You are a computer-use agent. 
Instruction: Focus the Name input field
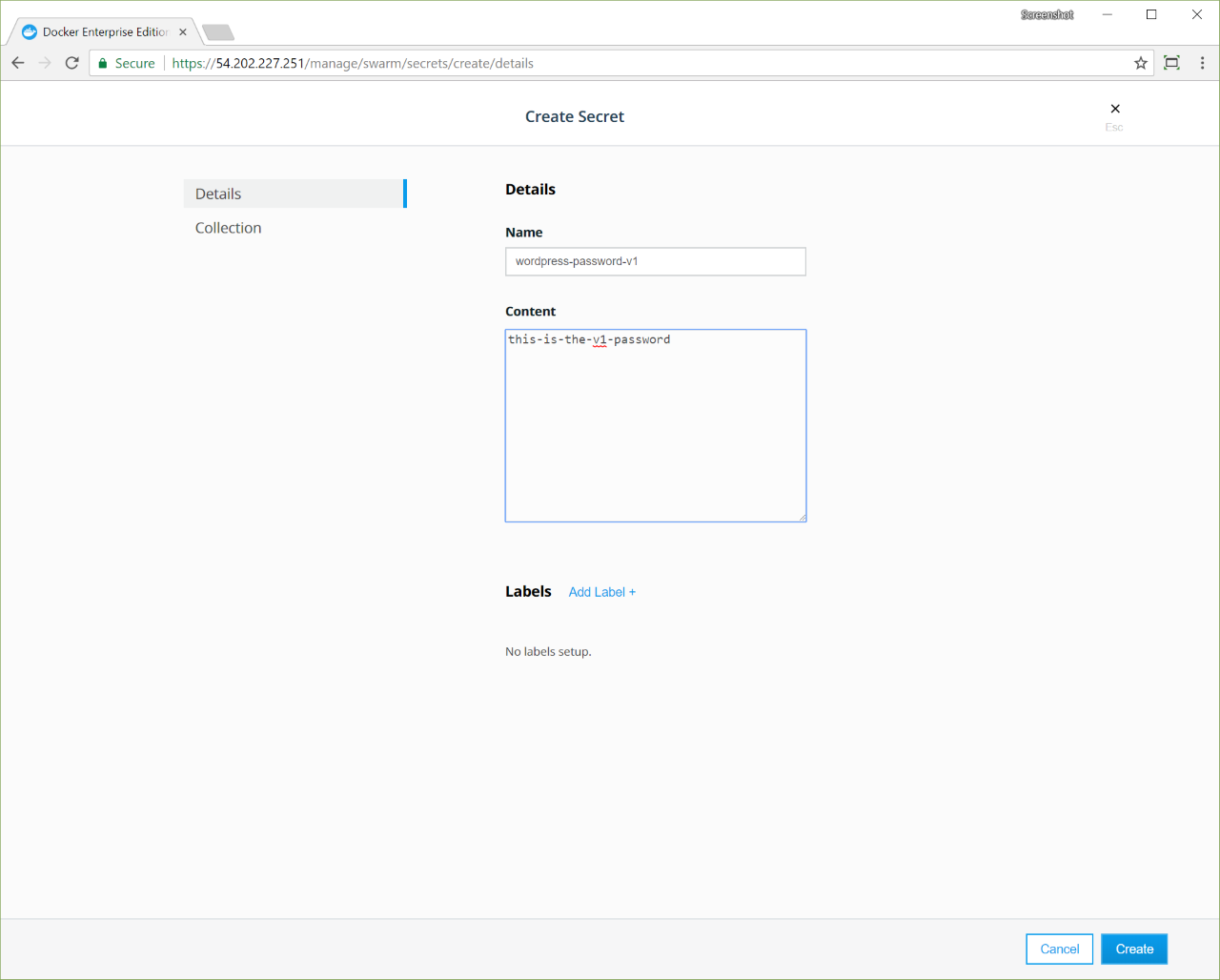(x=655, y=261)
